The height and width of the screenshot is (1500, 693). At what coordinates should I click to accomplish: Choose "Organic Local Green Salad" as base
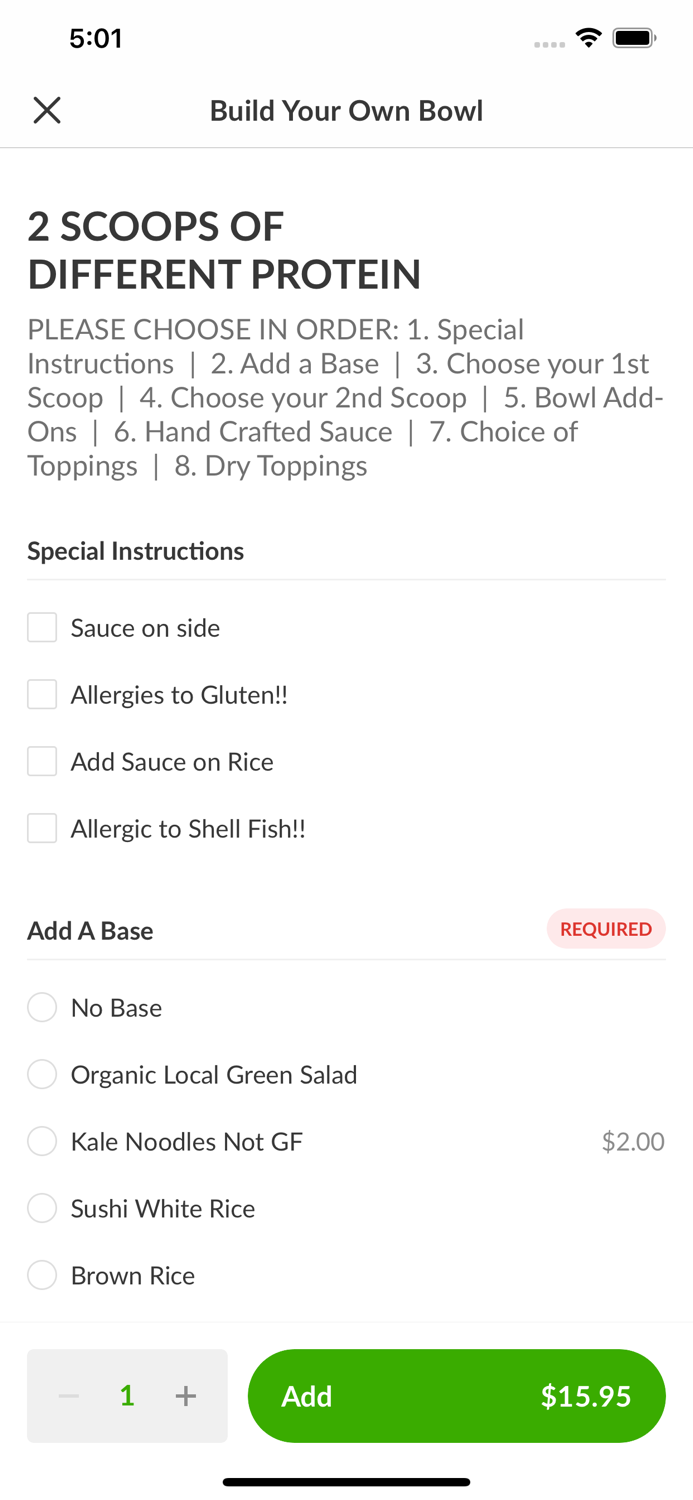(41, 1074)
